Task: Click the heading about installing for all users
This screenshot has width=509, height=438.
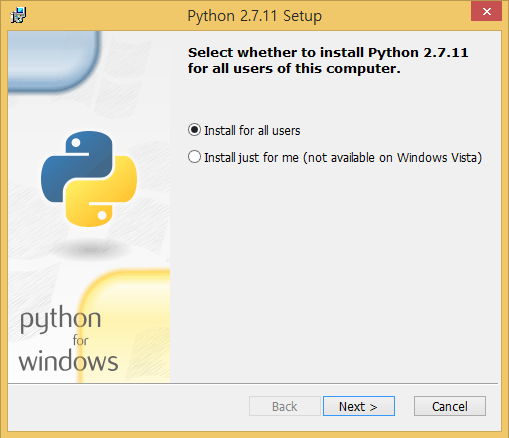Action: coord(328,60)
